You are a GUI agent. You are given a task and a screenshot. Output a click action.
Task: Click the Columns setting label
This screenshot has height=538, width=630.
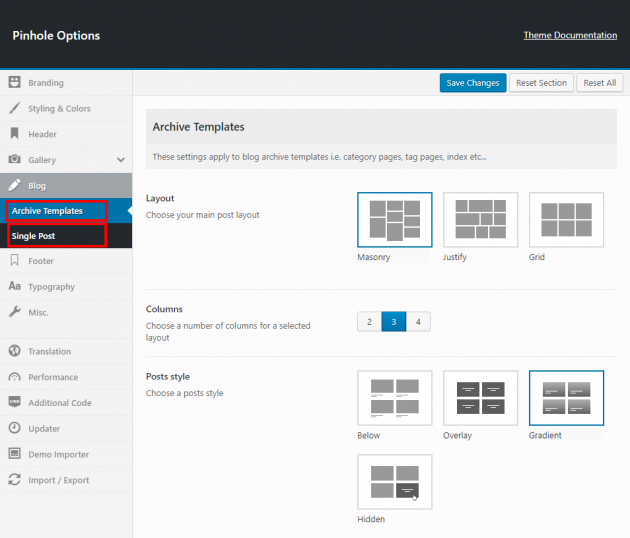pos(164,309)
